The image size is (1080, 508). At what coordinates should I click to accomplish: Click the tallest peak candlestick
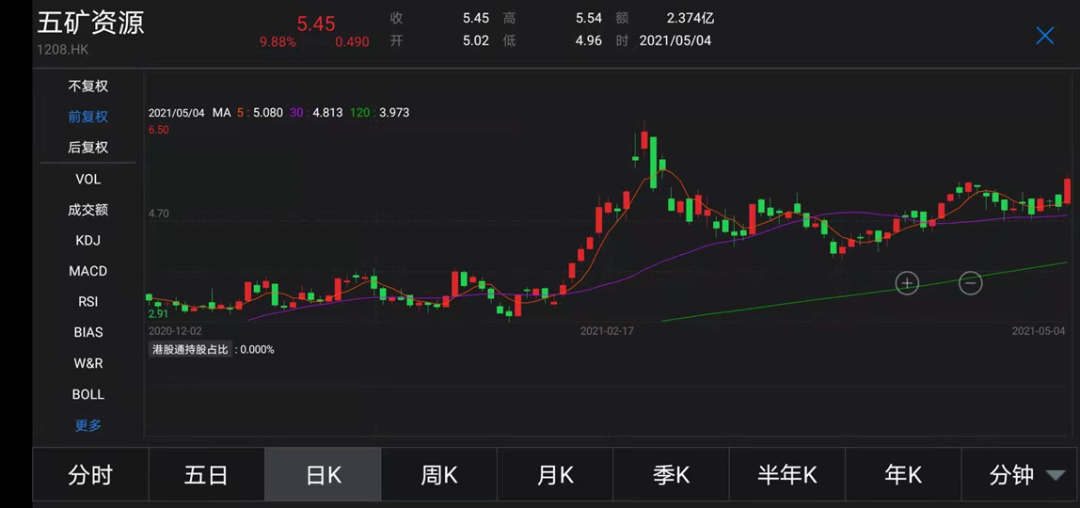click(645, 138)
